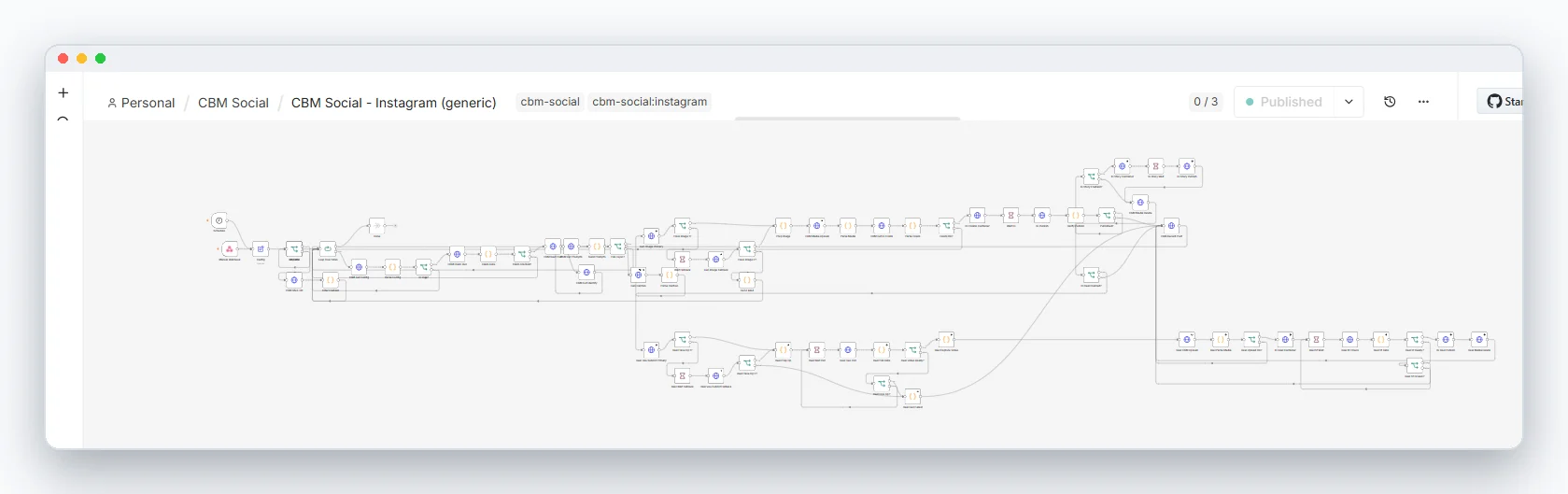Select the Schedule trigger node with clock icon

219,220
